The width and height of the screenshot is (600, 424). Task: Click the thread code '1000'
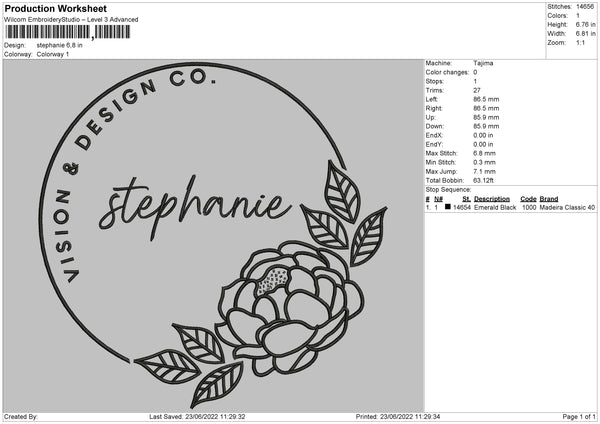529,207
